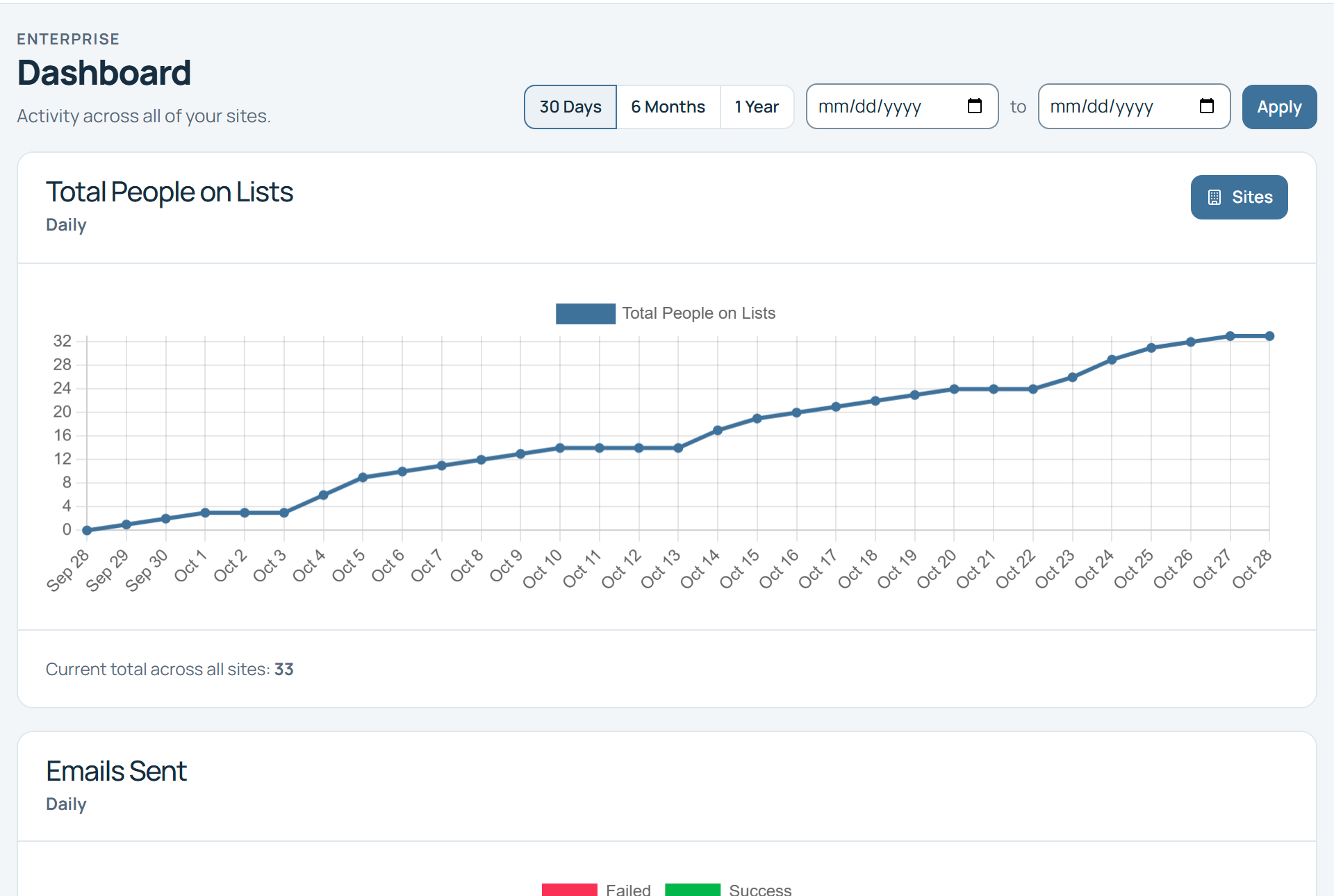Click 'Activity across all of your sites.' subtitle
This screenshot has width=1334, height=896.
tap(144, 116)
